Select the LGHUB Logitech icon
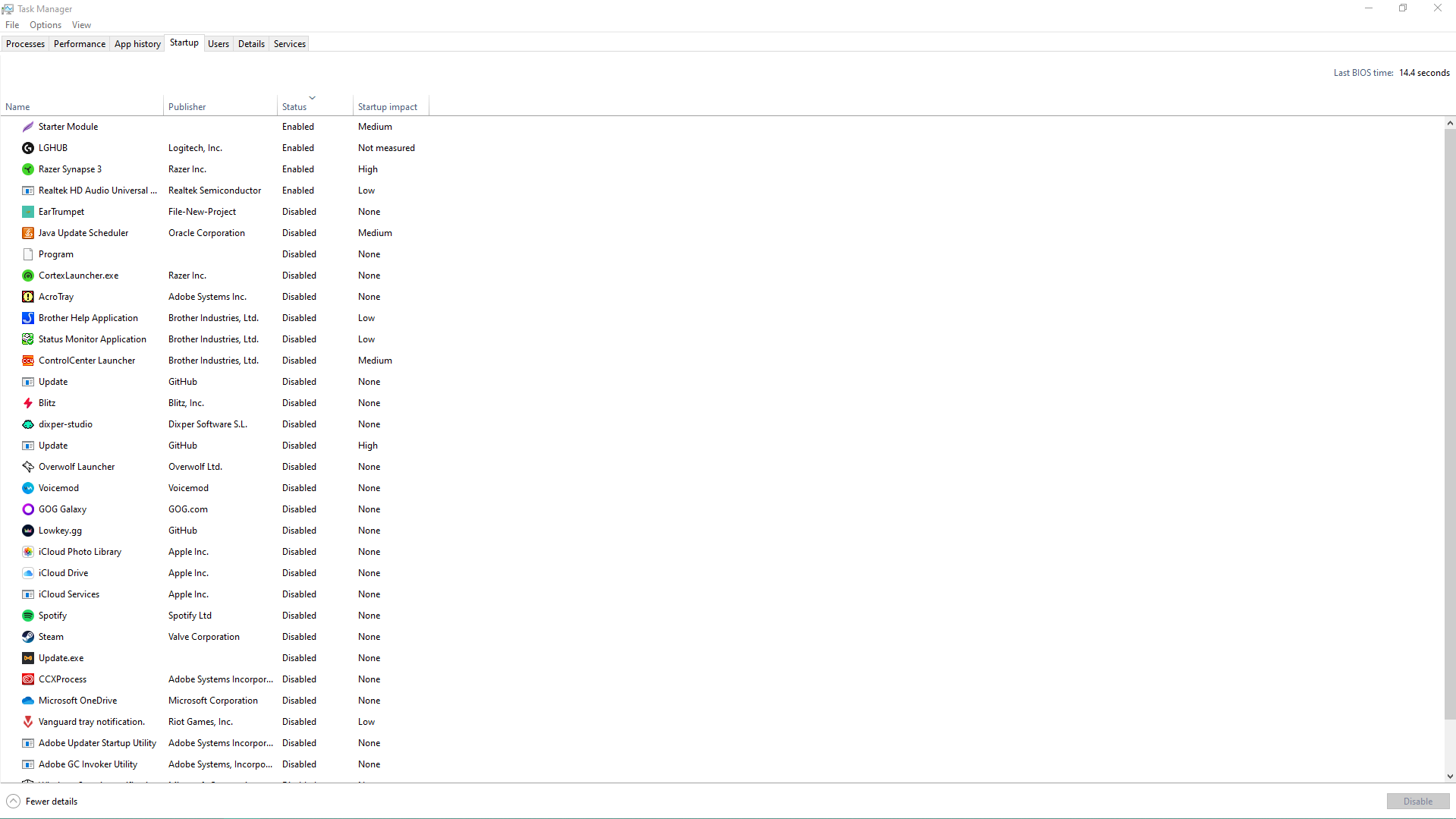Screen dimensions: 1456x819 (x=28, y=148)
